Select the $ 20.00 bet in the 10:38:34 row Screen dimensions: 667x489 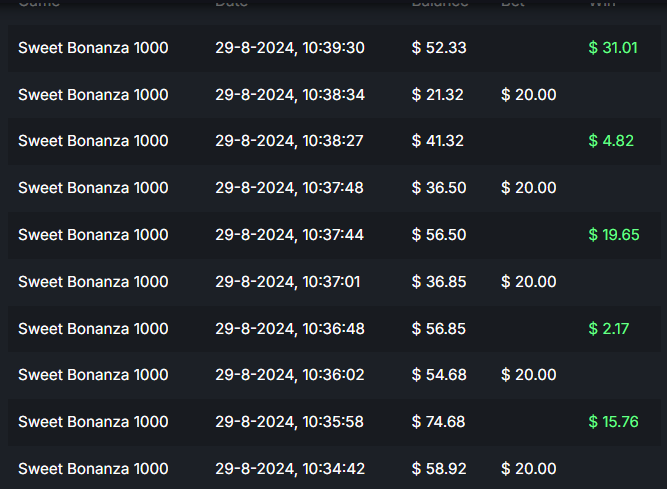(x=529, y=95)
